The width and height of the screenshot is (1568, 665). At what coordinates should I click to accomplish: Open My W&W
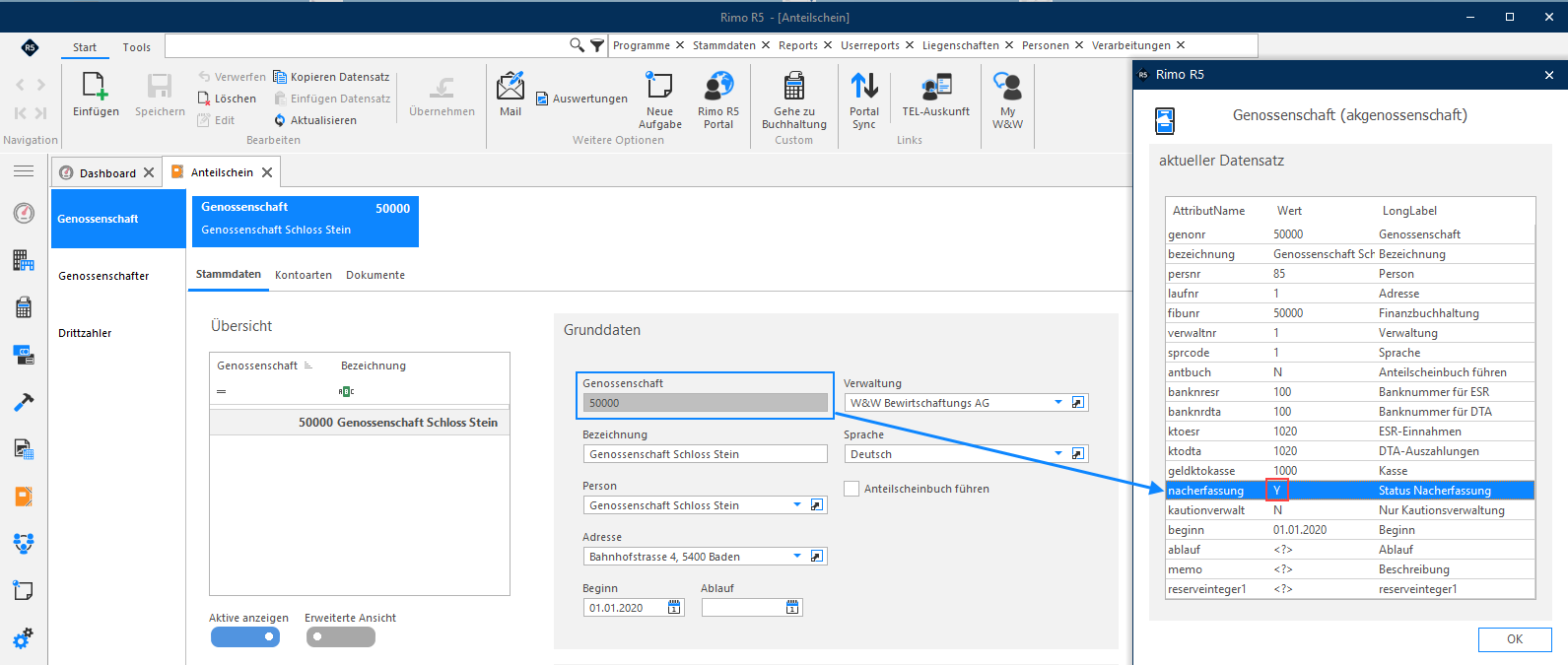point(1007,100)
